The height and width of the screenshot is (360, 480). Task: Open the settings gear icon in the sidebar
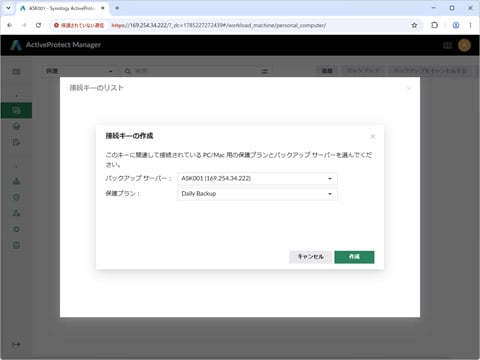click(x=16, y=229)
